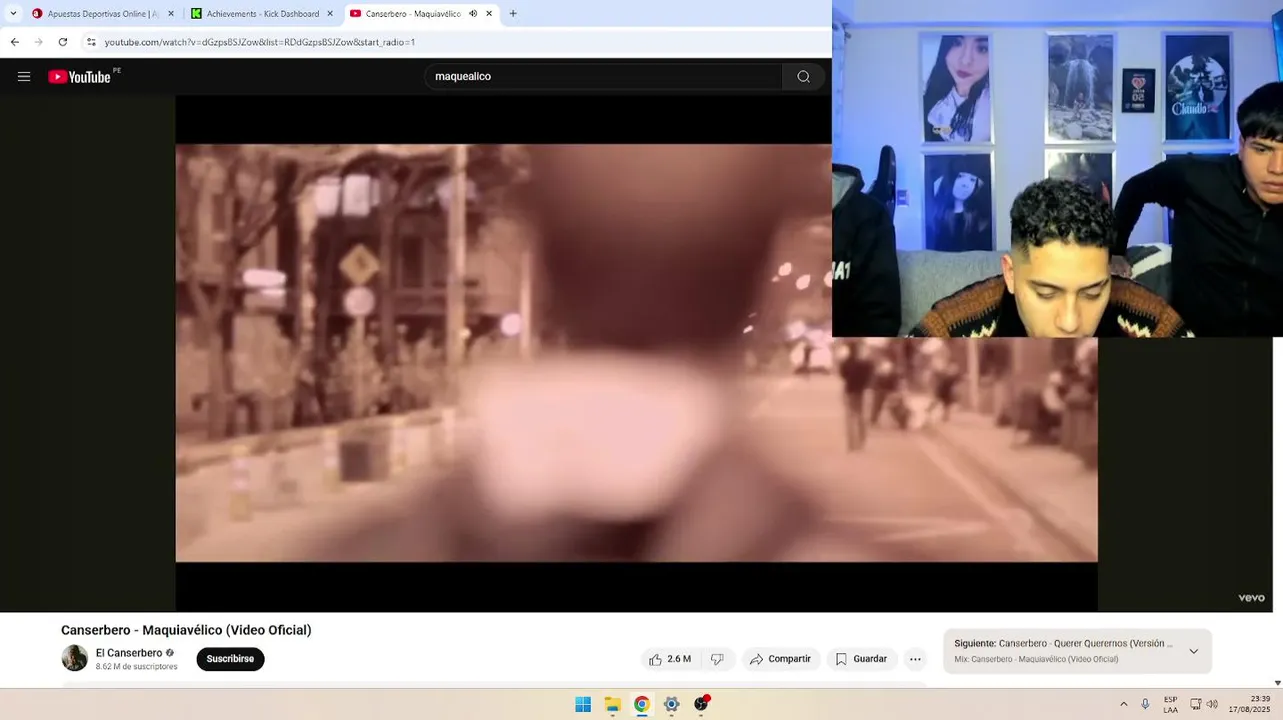Image resolution: width=1283 pixels, height=720 pixels.
Task: Reload the current page
Action: [63, 42]
